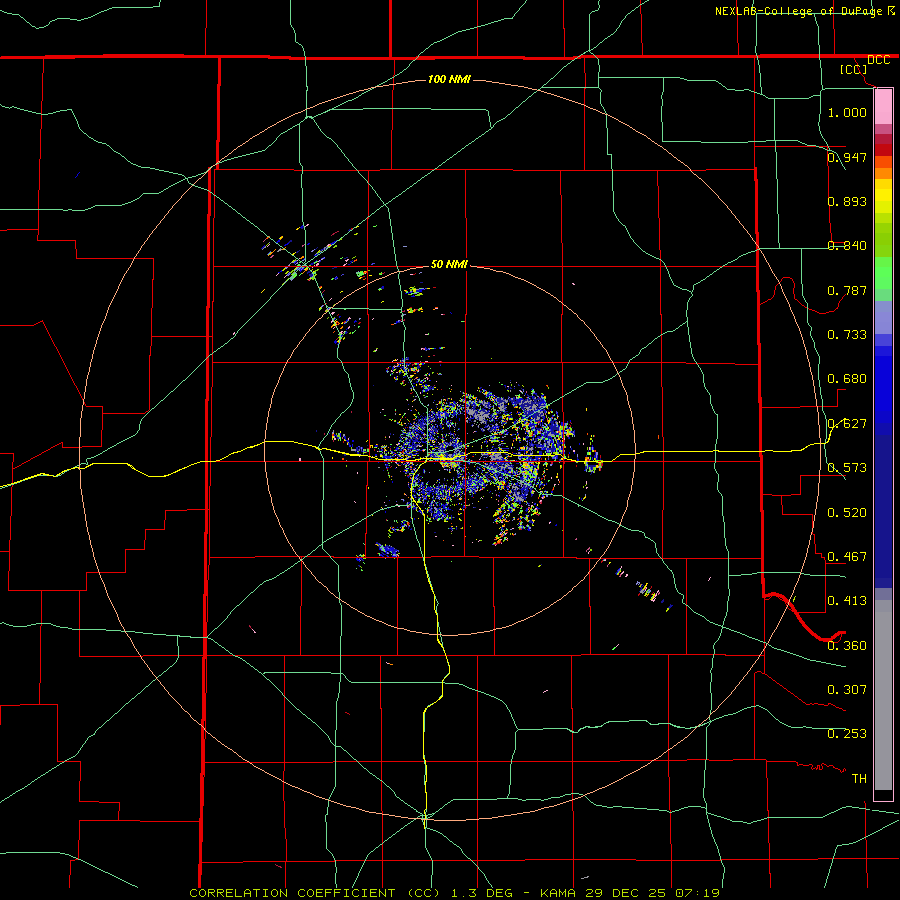Pick the red color bar segment

tap(883, 150)
